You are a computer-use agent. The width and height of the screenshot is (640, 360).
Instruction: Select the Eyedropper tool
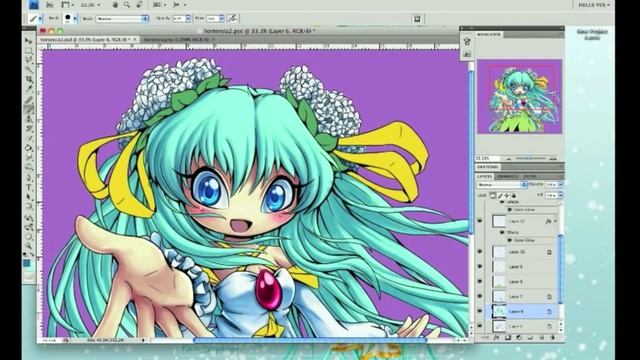[29, 89]
